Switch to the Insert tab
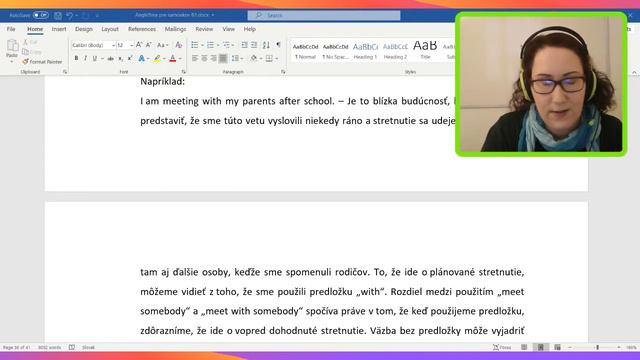 tap(59, 29)
